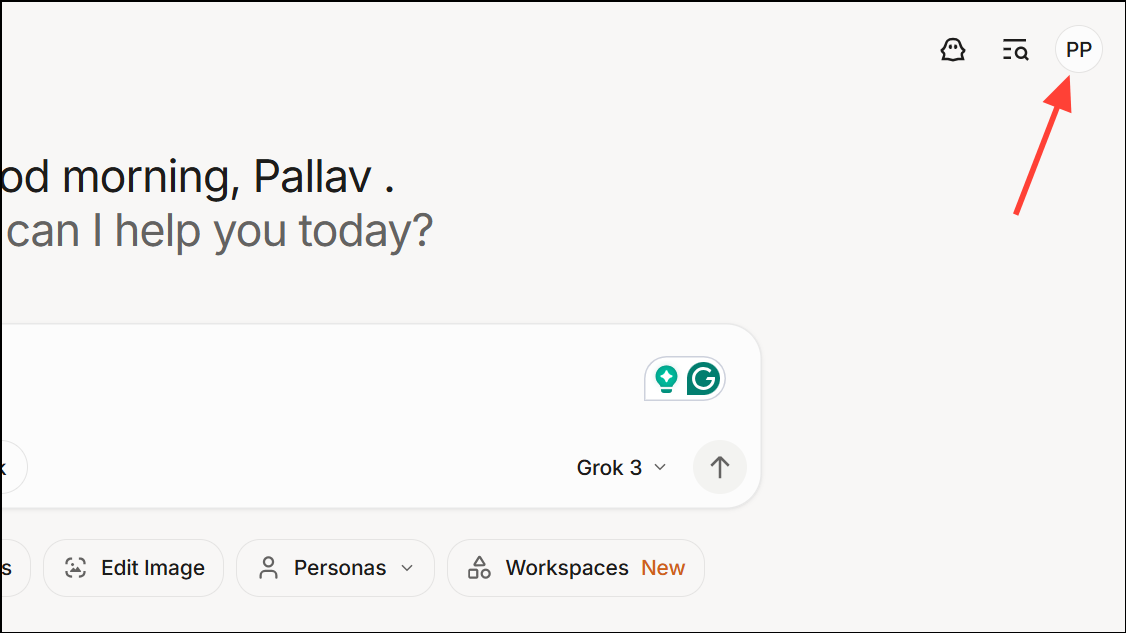The width and height of the screenshot is (1126, 633).
Task: Click the person icon beside Personas
Action: (268, 568)
